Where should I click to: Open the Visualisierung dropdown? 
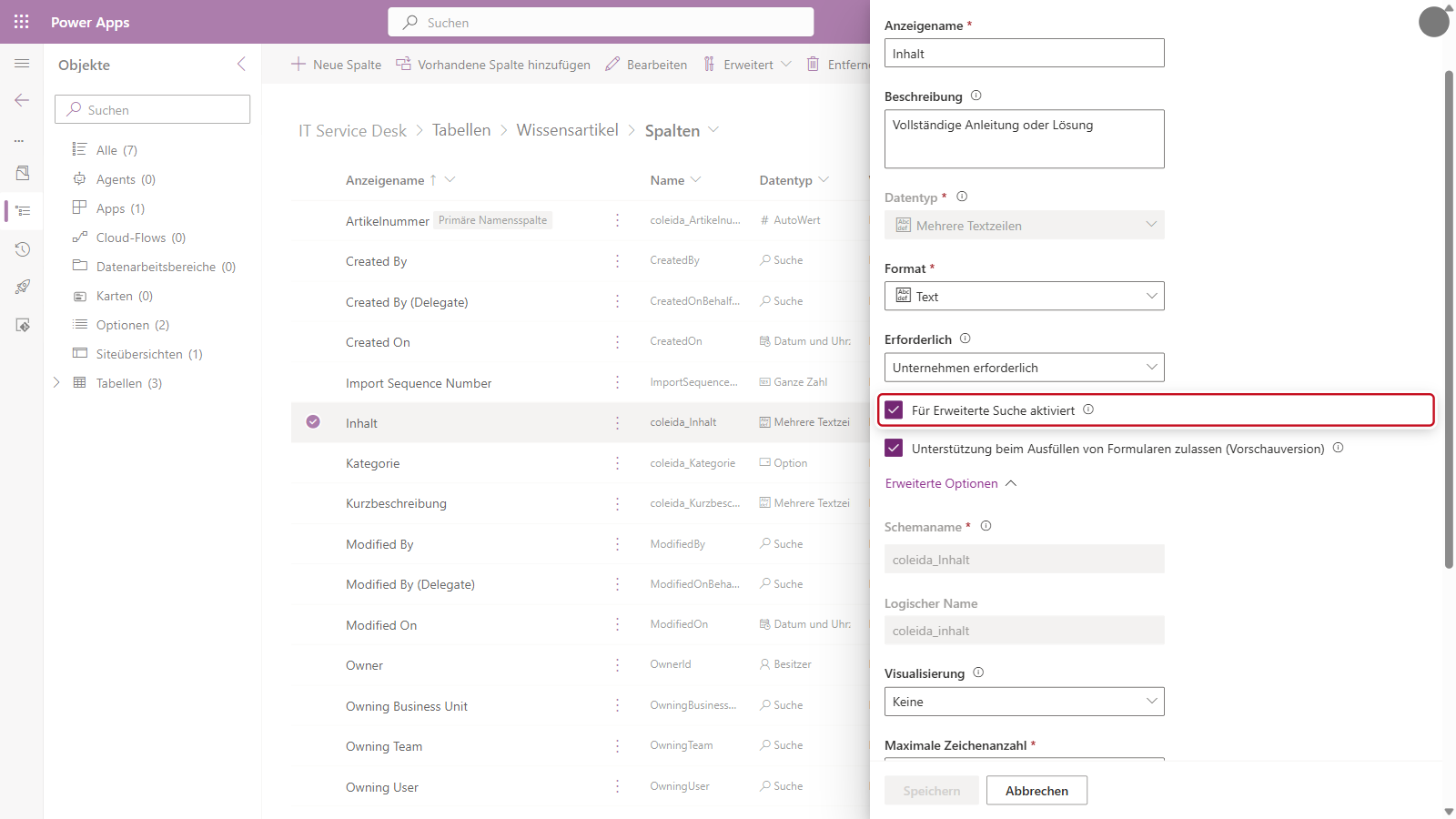click(x=1024, y=702)
